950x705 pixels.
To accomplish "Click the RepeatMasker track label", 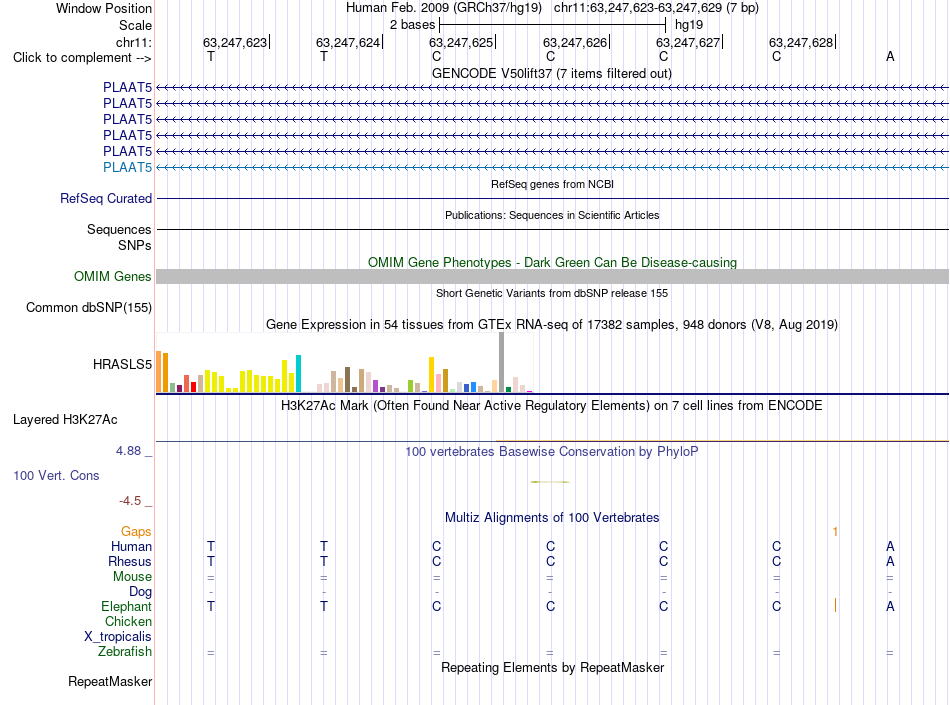I will click(110, 682).
